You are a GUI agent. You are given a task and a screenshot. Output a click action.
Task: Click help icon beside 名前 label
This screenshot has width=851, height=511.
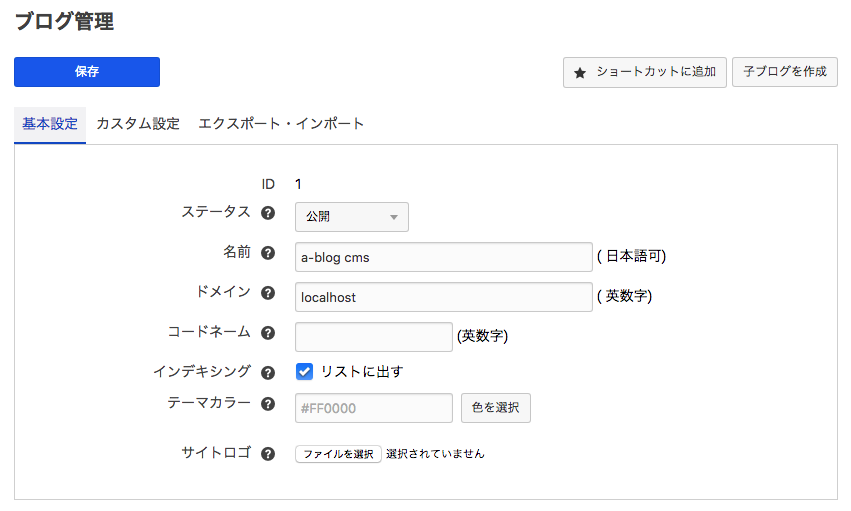(x=267, y=253)
